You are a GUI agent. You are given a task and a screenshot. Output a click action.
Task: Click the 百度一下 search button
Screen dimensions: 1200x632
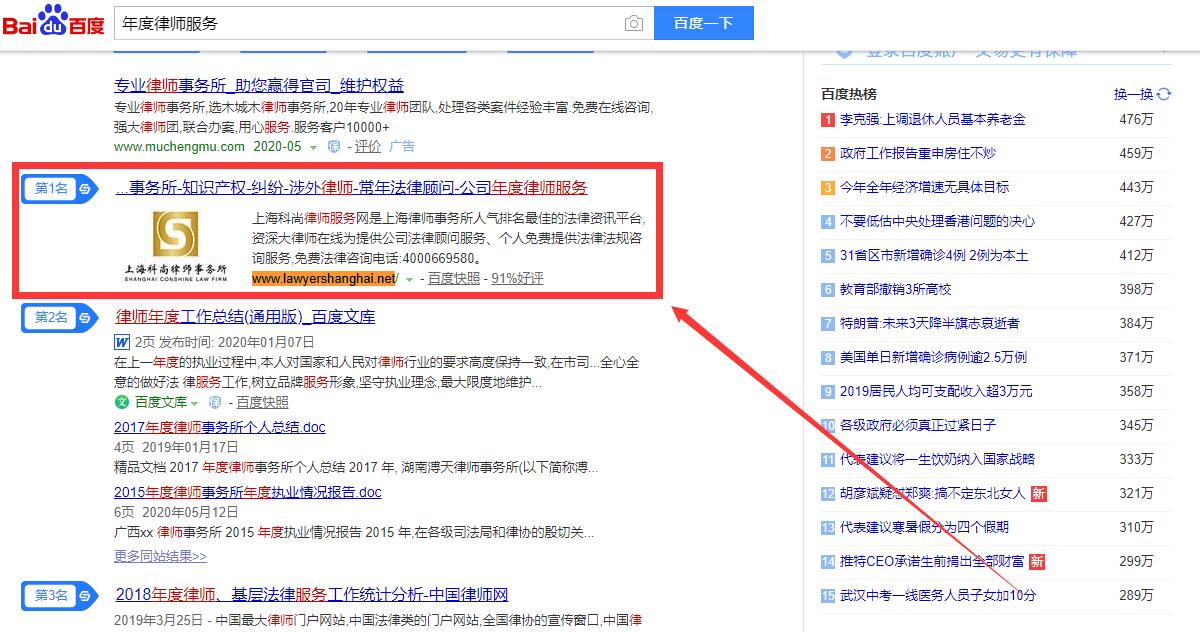point(704,23)
